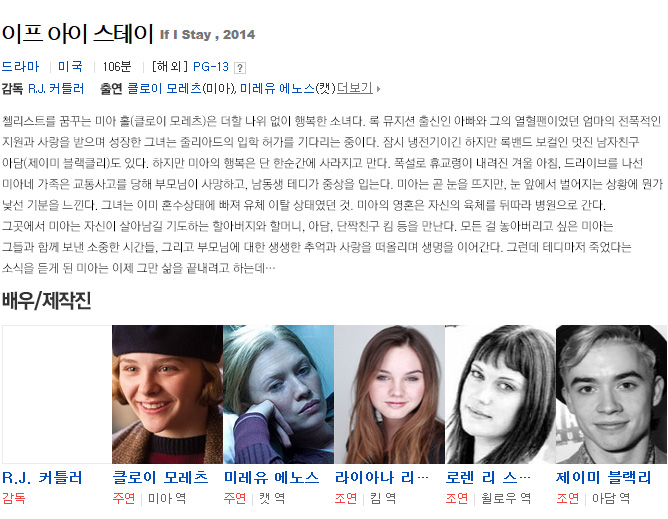This screenshot has height=519, width=668.
Task: Click the PG-13 rating link
Action: [211, 67]
